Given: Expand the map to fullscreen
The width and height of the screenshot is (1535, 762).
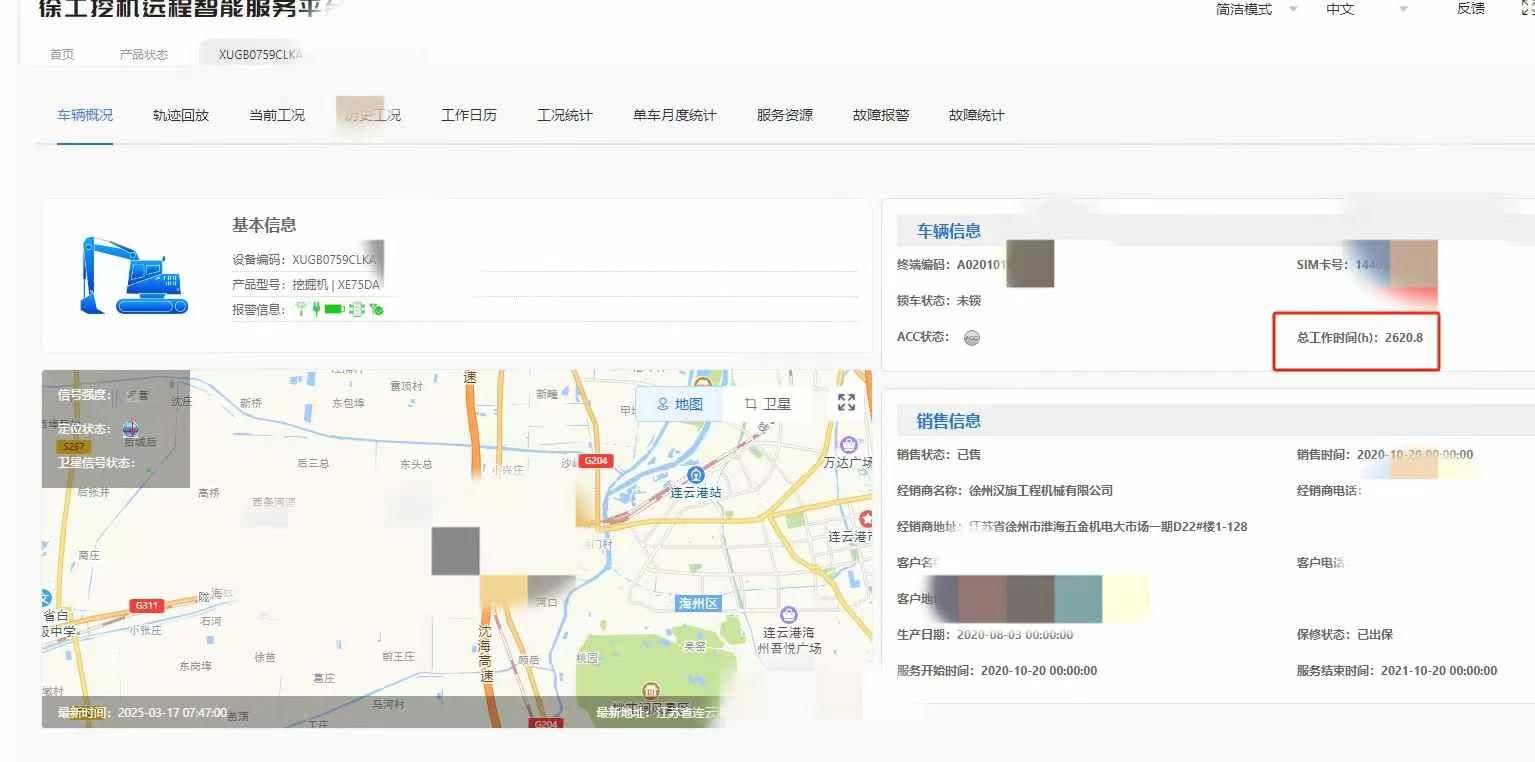Looking at the screenshot, I should [x=847, y=402].
